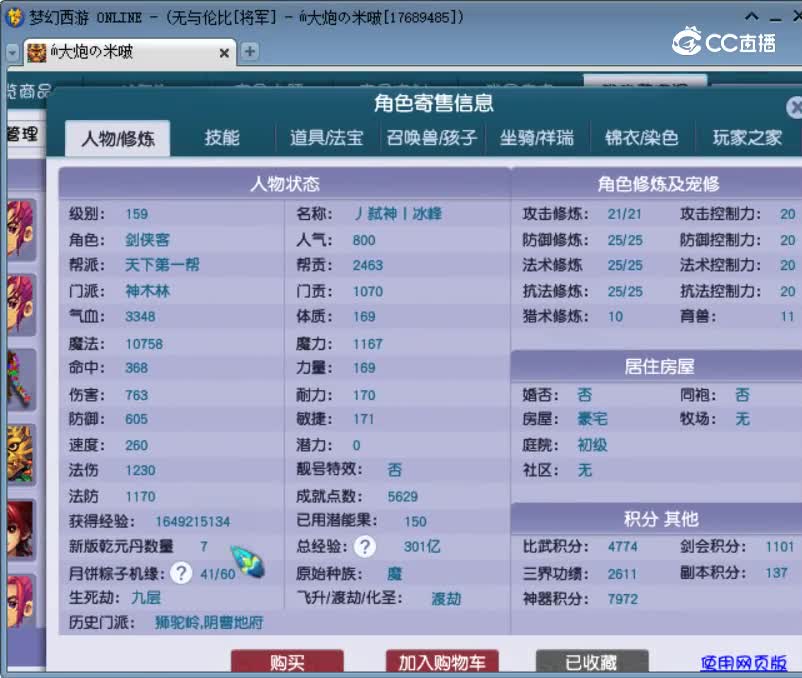This screenshot has width=802, height=678.
Task: Open the 管理 tab behind the dialog
Action: coord(23,134)
